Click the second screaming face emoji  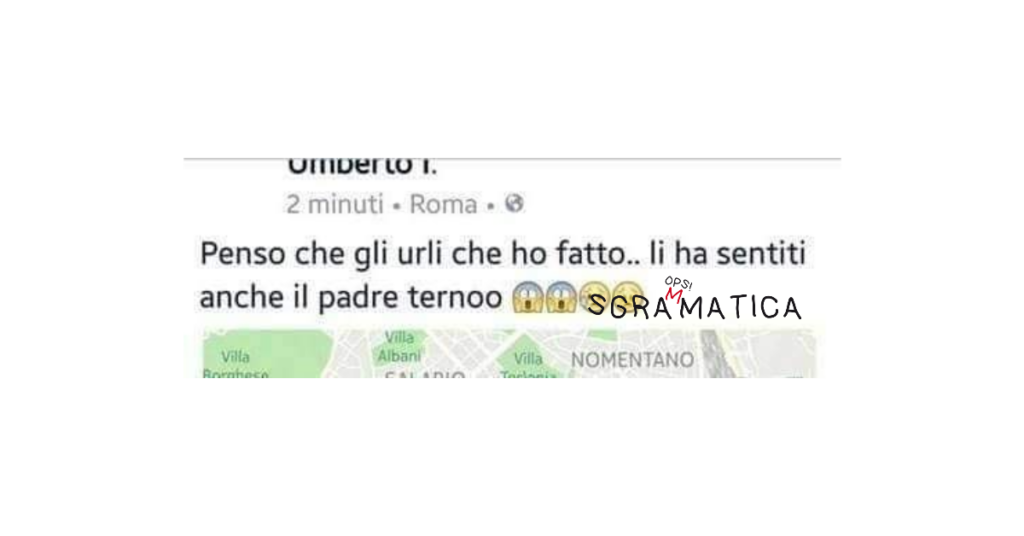(x=561, y=297)
